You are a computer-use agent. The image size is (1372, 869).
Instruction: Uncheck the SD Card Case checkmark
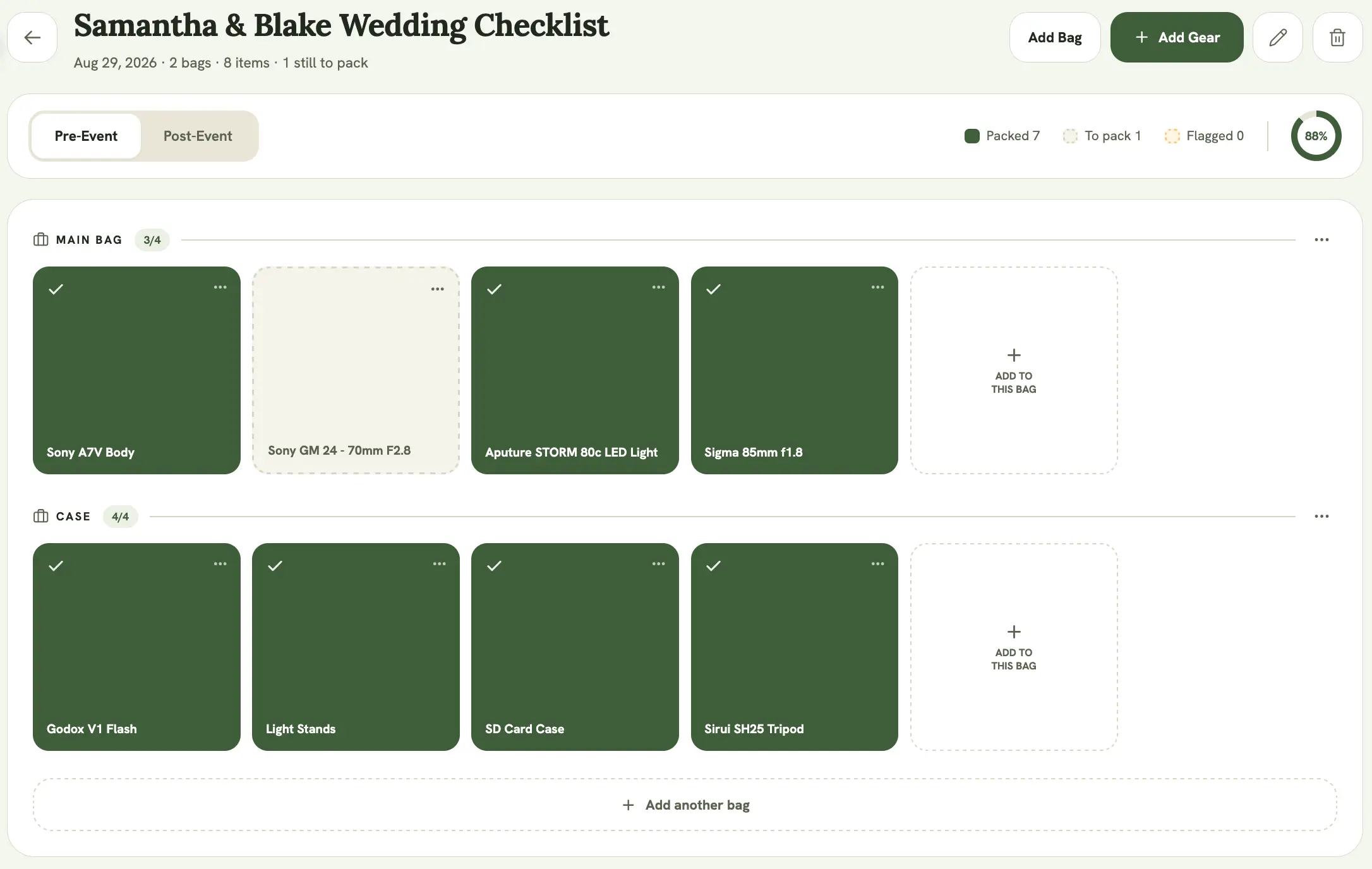click(495, 566)
